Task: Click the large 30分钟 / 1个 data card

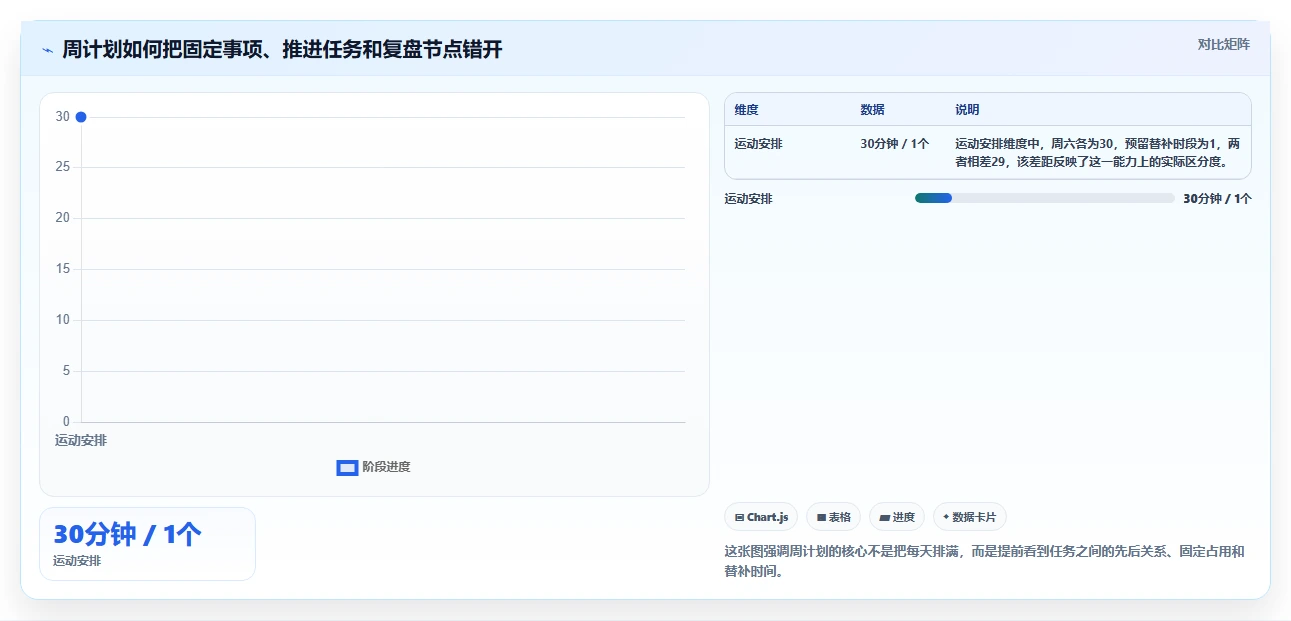Action: pos(147,544)
